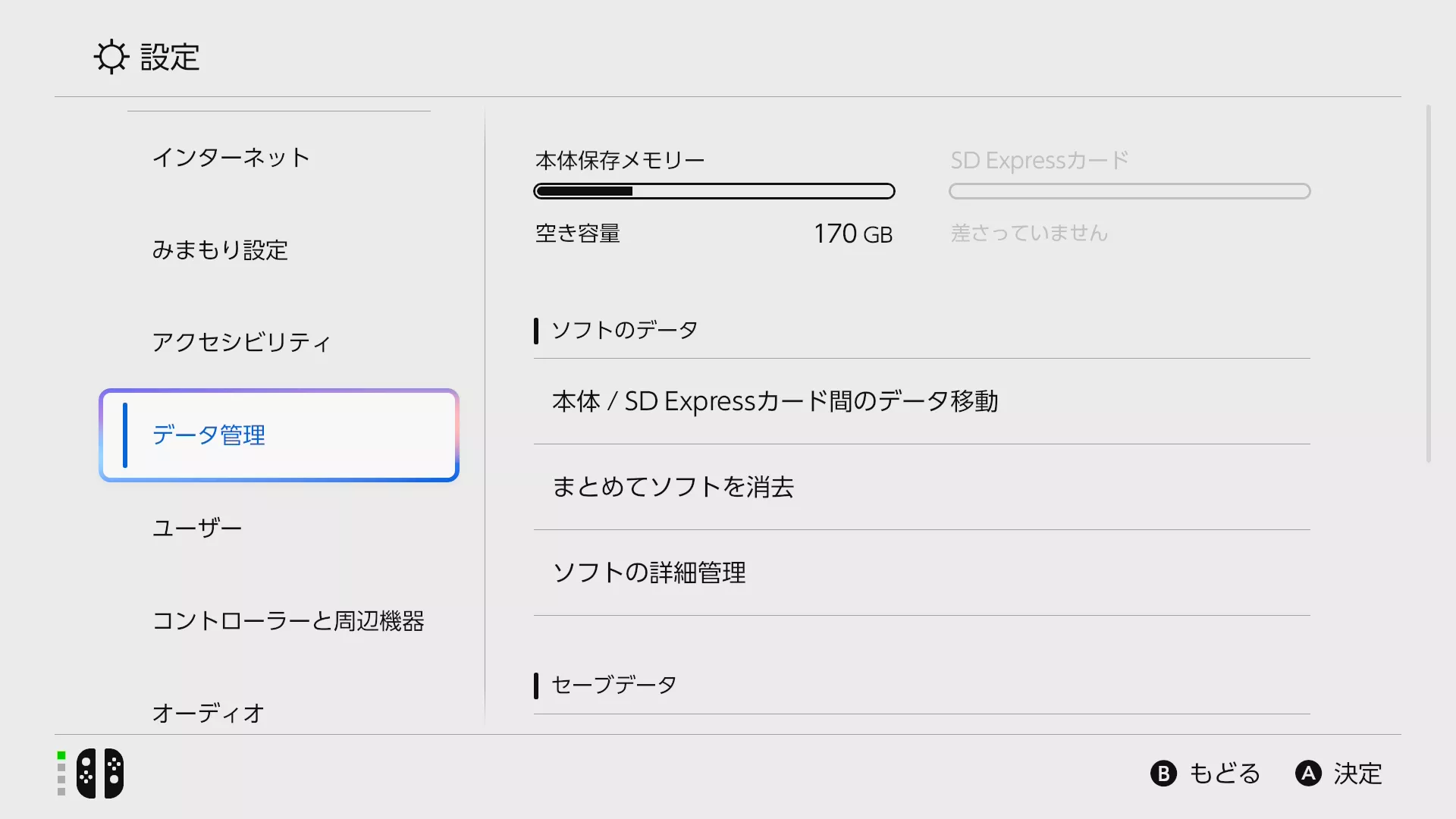Image resolution: width=1456 pixels, height=819 pixels.
Task: Click the SD Expressカード storage bar
Action: click(x=1129, y=191)
